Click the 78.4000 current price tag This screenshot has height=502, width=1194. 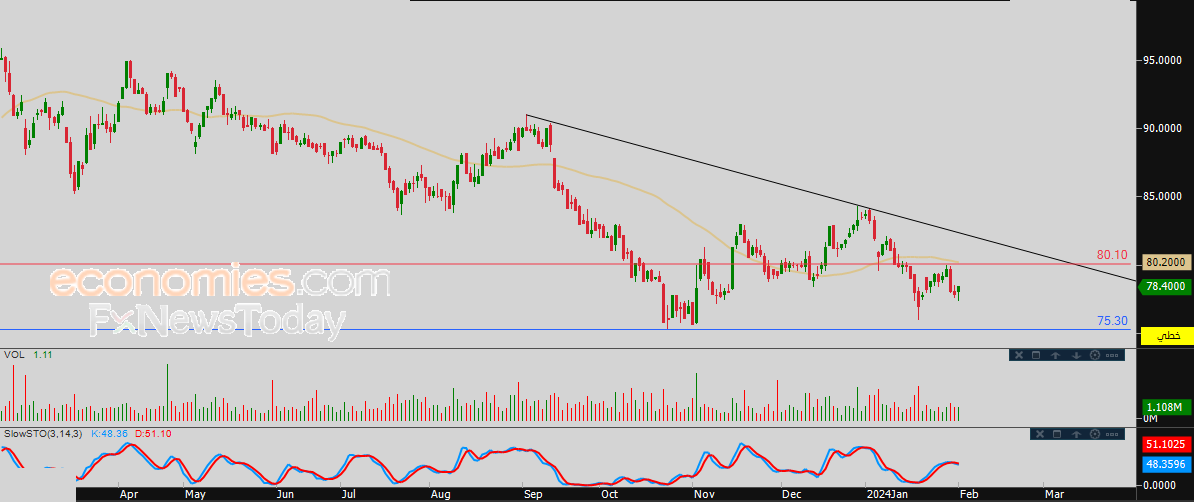click(x=1164, y=287)
